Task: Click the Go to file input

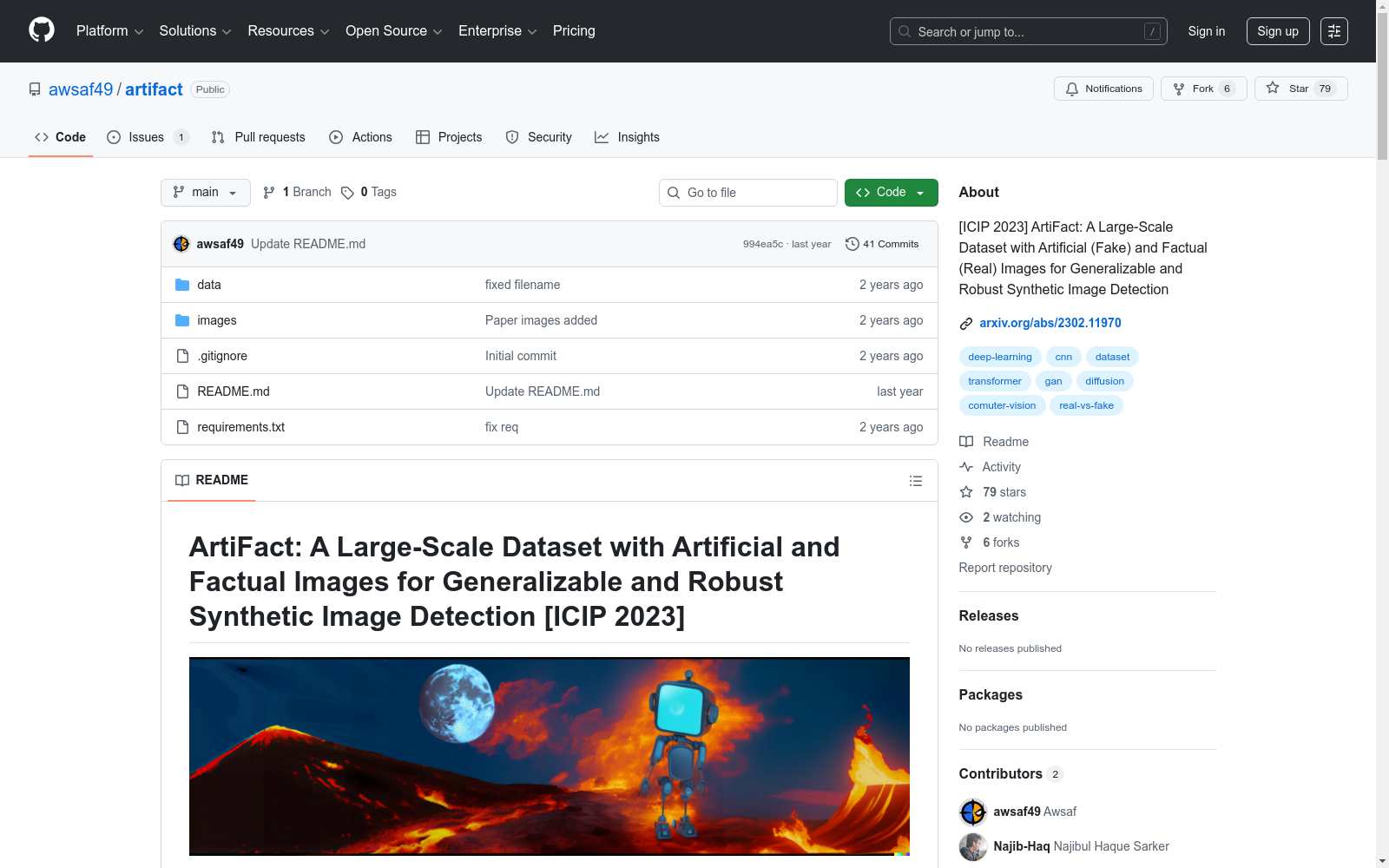Action: 748,193
